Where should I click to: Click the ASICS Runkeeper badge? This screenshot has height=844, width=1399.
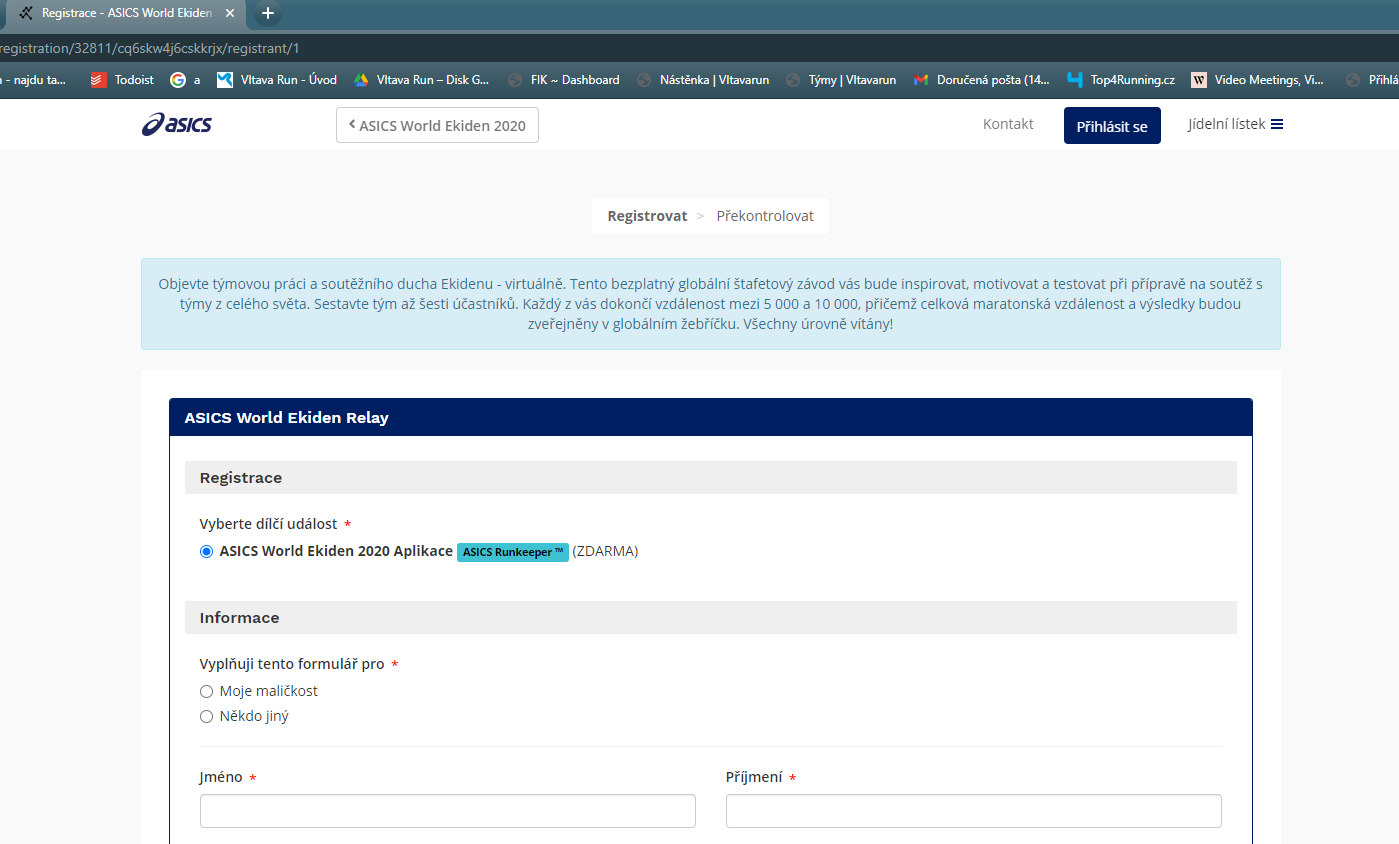pyautogui.click(x=513, y=552)
